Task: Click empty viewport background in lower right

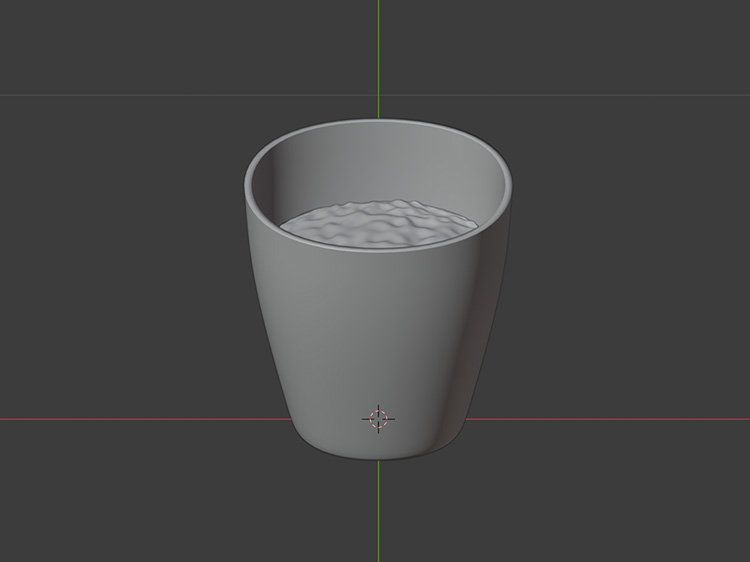Action: [x=650, y=500]
